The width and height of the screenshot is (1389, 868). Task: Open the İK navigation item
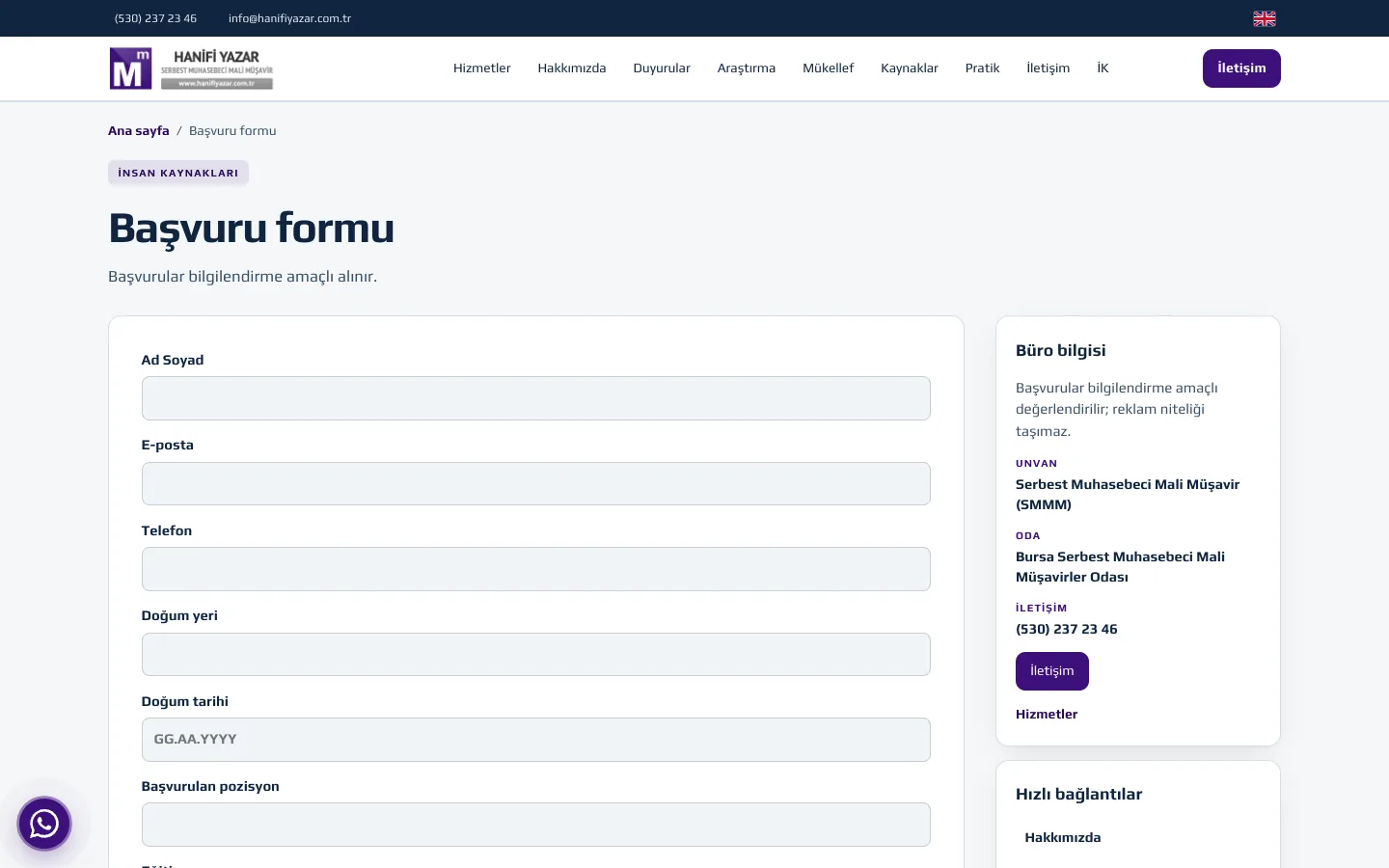[1103, 68]
